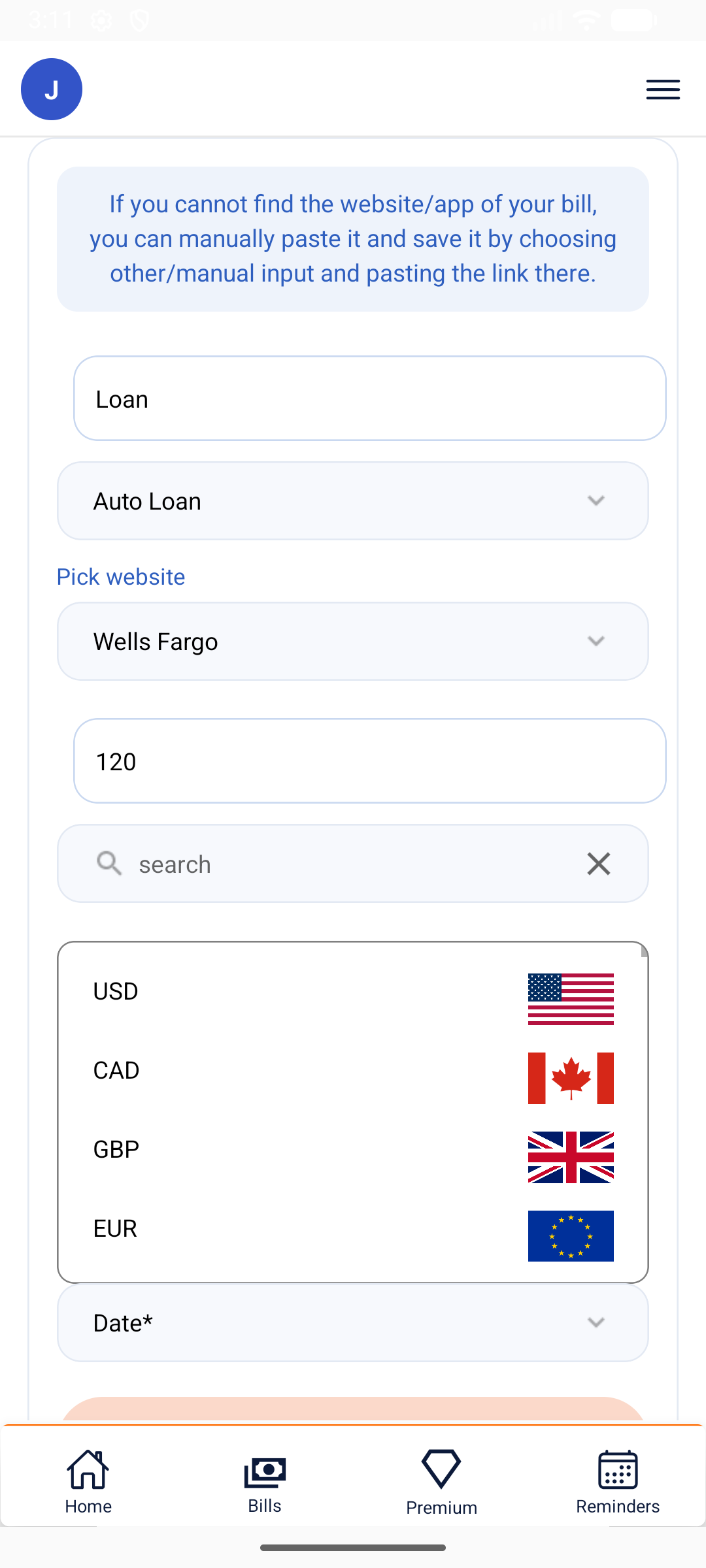Click the amount field showing 120

tap(369, 761)
